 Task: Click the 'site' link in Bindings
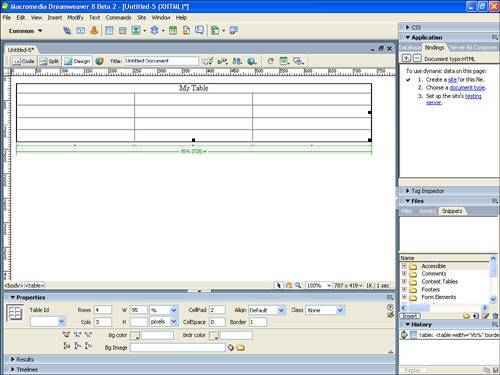click(452, 79)
